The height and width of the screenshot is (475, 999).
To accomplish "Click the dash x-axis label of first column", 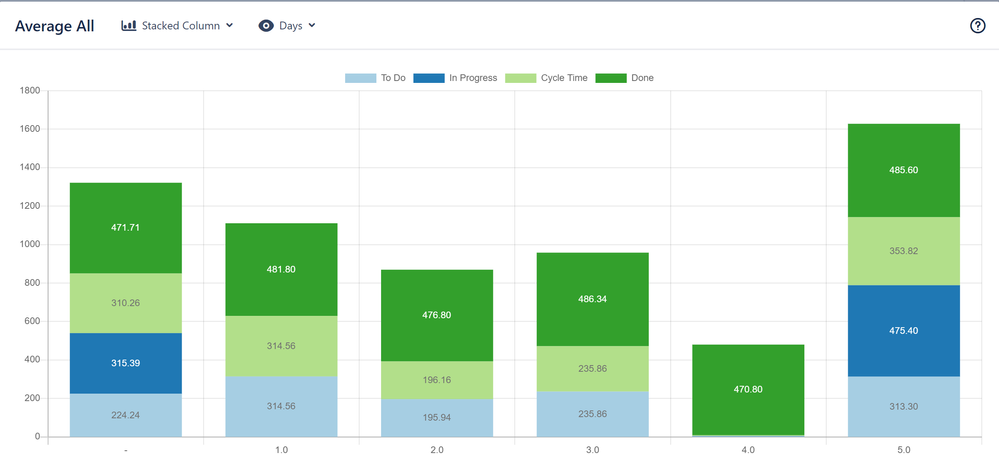I will pos(126,450).
